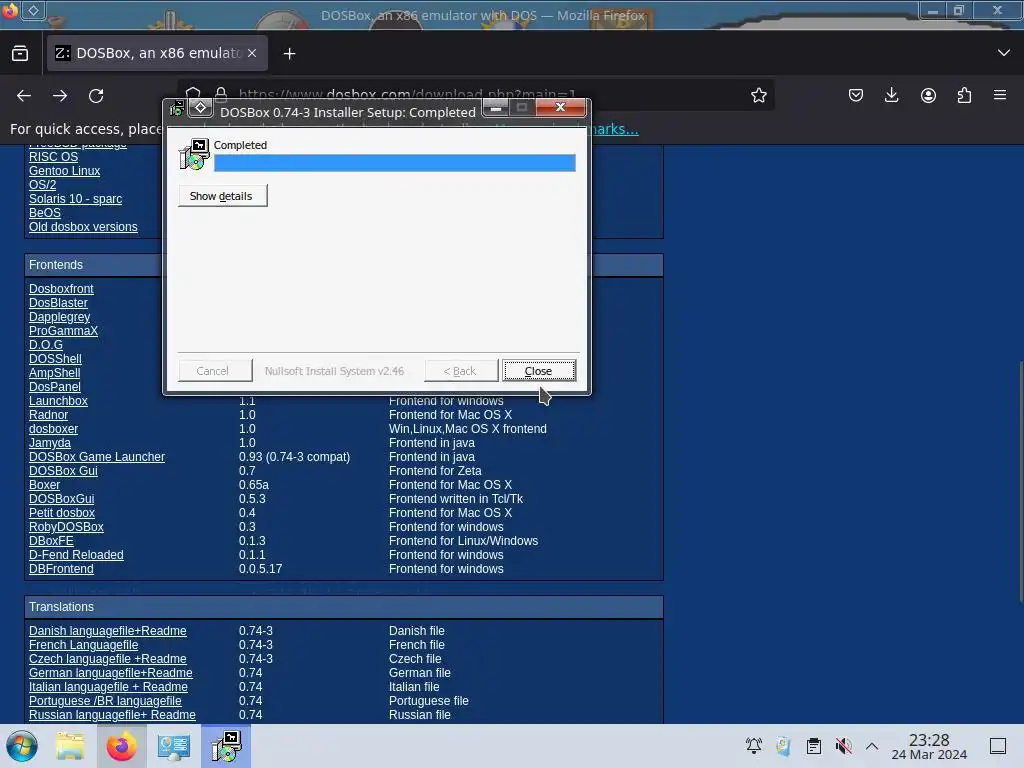Open the Boxer frontend link
Viewport: 1024px width, 768px height.
point(44,485)
